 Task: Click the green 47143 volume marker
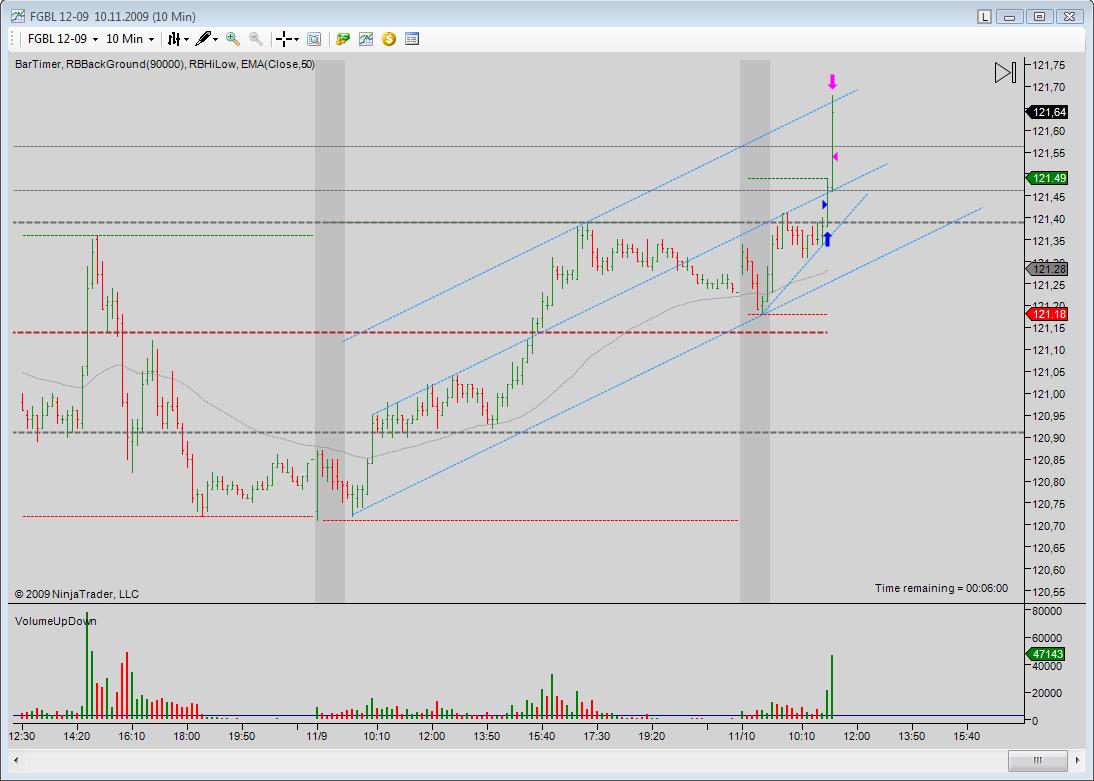pyautogui.click(x=1046, y=654)
